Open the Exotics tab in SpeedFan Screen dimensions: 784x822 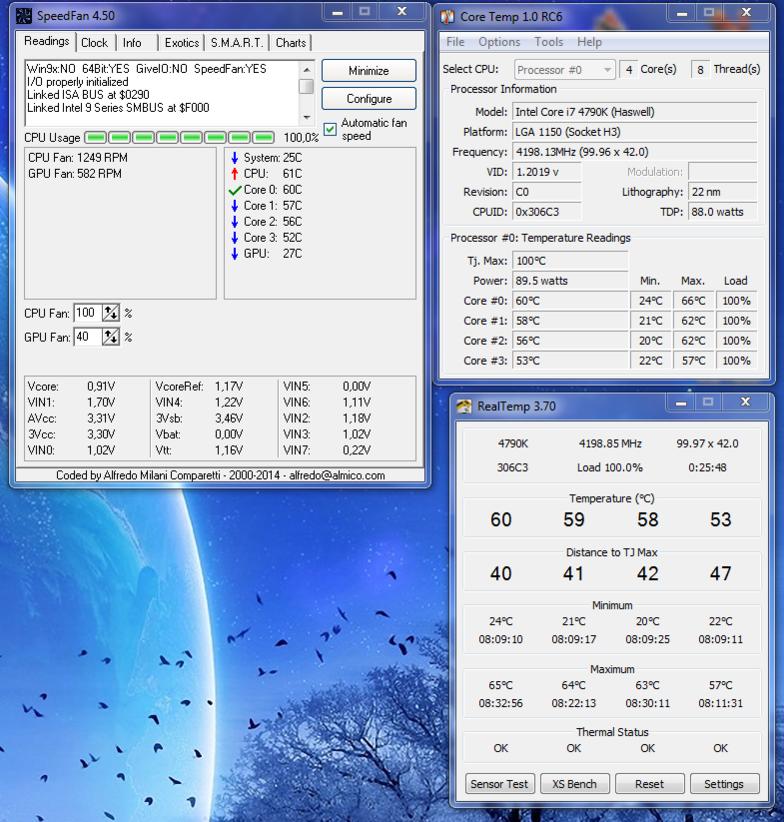click(x=182, y=43)
